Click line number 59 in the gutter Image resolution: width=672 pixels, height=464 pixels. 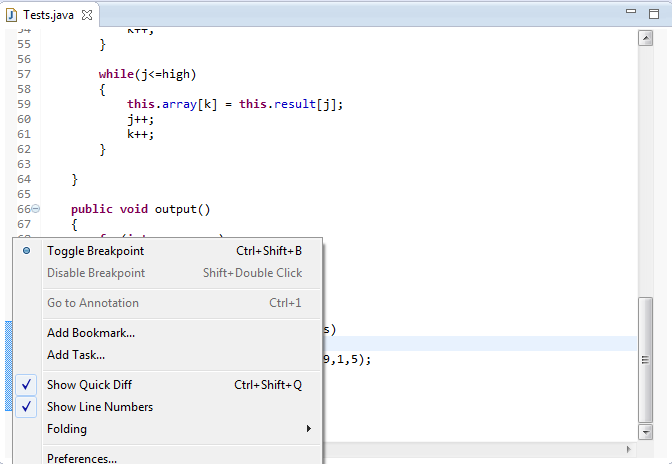click(x=24, y=104)
